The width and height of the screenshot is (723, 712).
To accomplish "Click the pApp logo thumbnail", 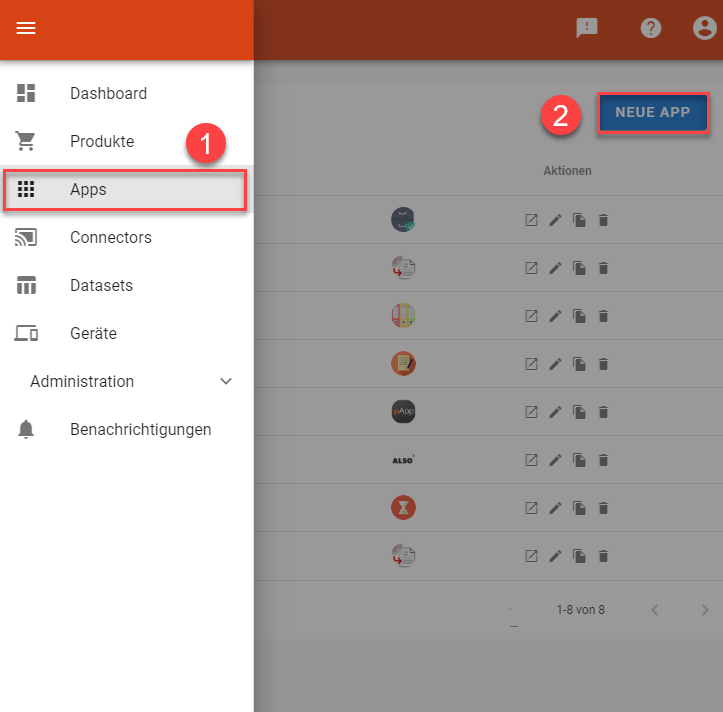I will click(403, 411).
